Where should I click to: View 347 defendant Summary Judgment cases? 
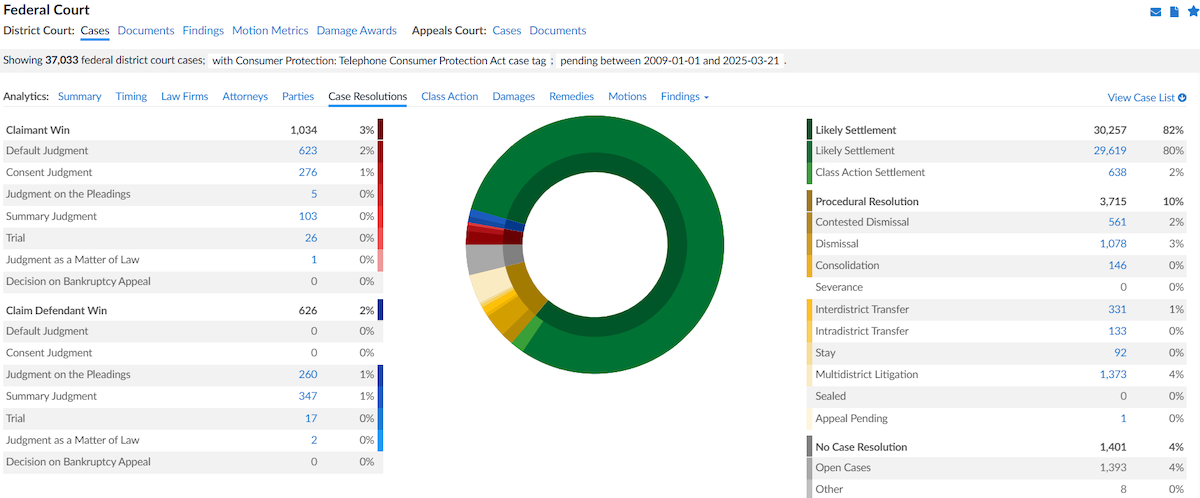point(307,397)
